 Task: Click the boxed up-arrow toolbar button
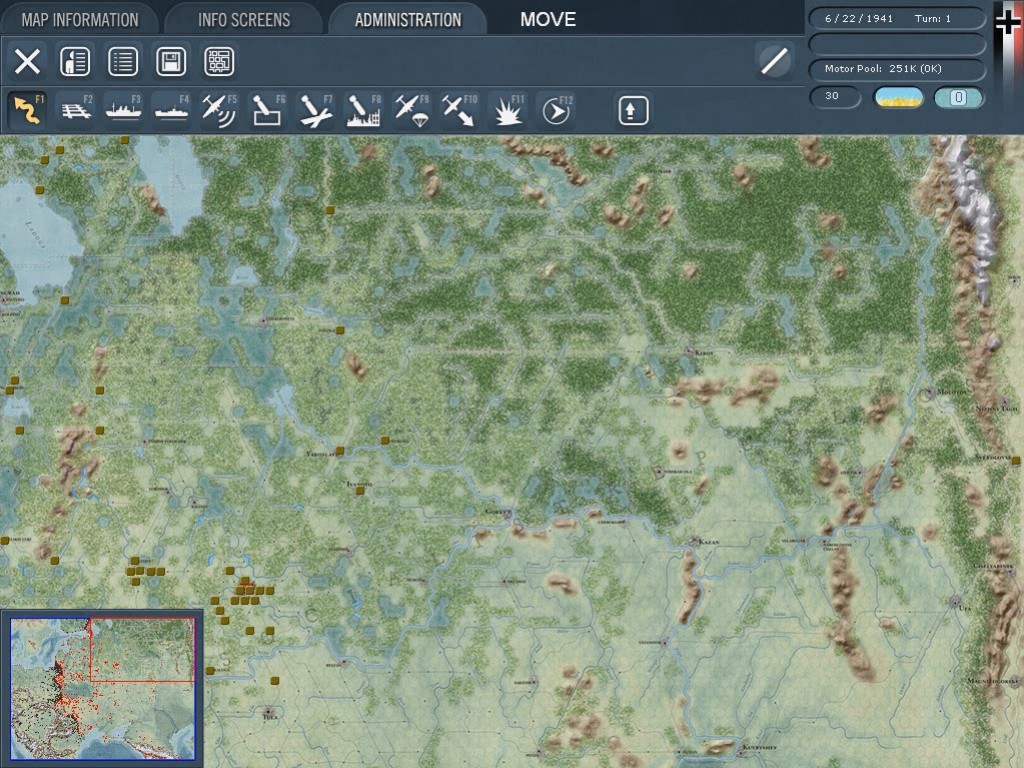pos(633,110)
